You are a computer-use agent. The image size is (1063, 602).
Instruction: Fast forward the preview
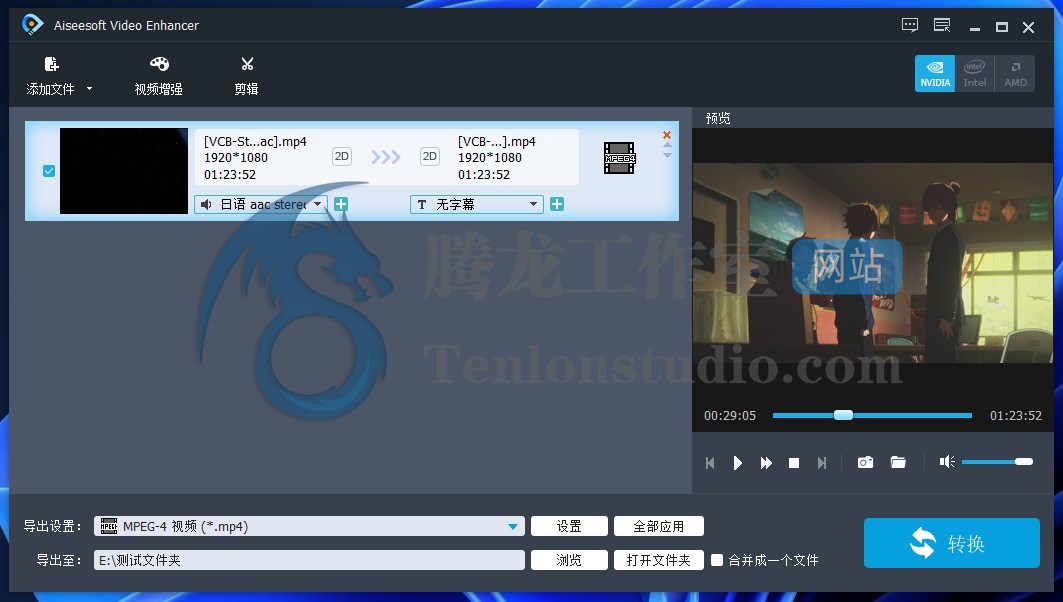(766, 462)
